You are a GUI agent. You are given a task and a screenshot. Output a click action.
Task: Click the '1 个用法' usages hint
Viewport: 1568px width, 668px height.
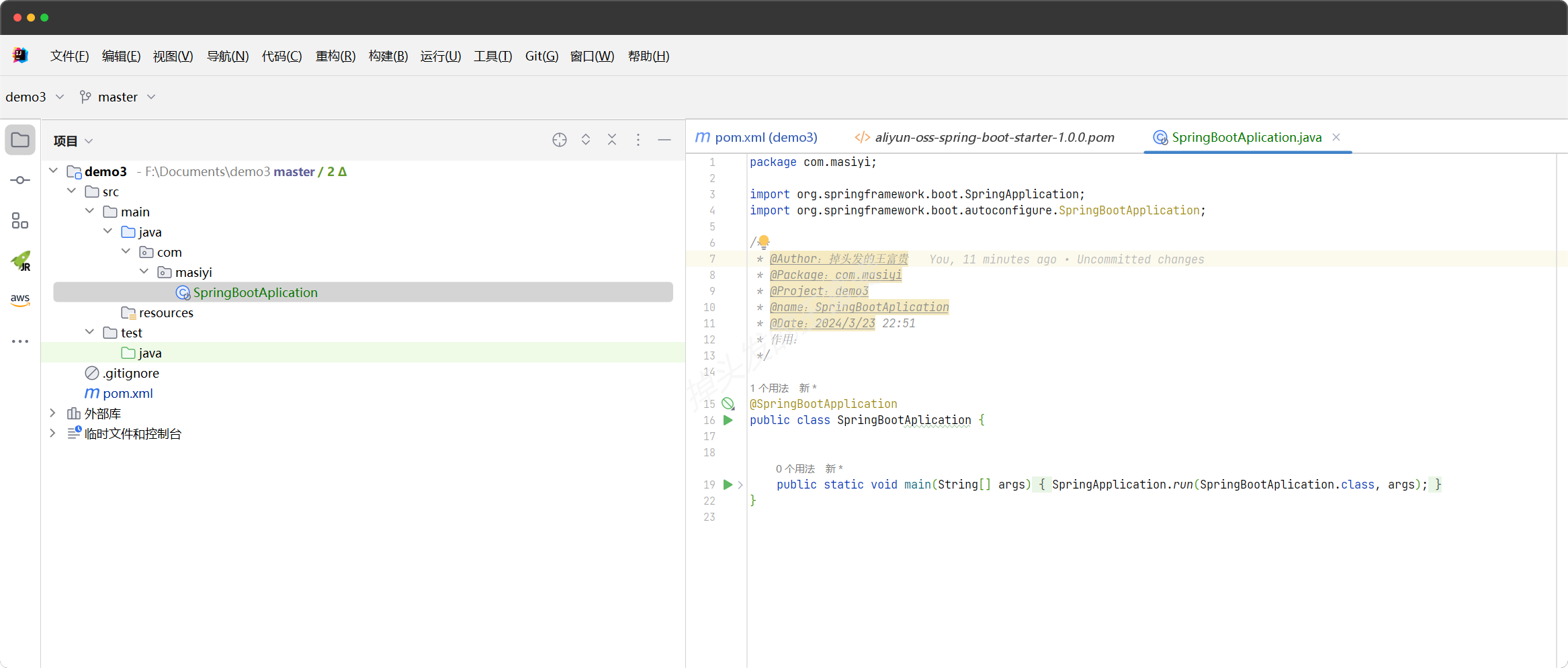769,388
